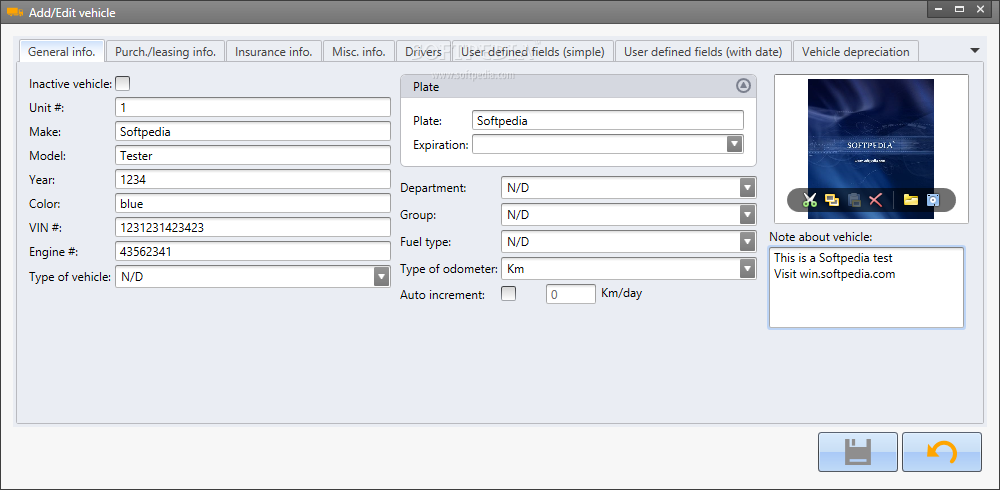
Task: Copy the vehicle picture using copy icon
Action: pos(832,200)
